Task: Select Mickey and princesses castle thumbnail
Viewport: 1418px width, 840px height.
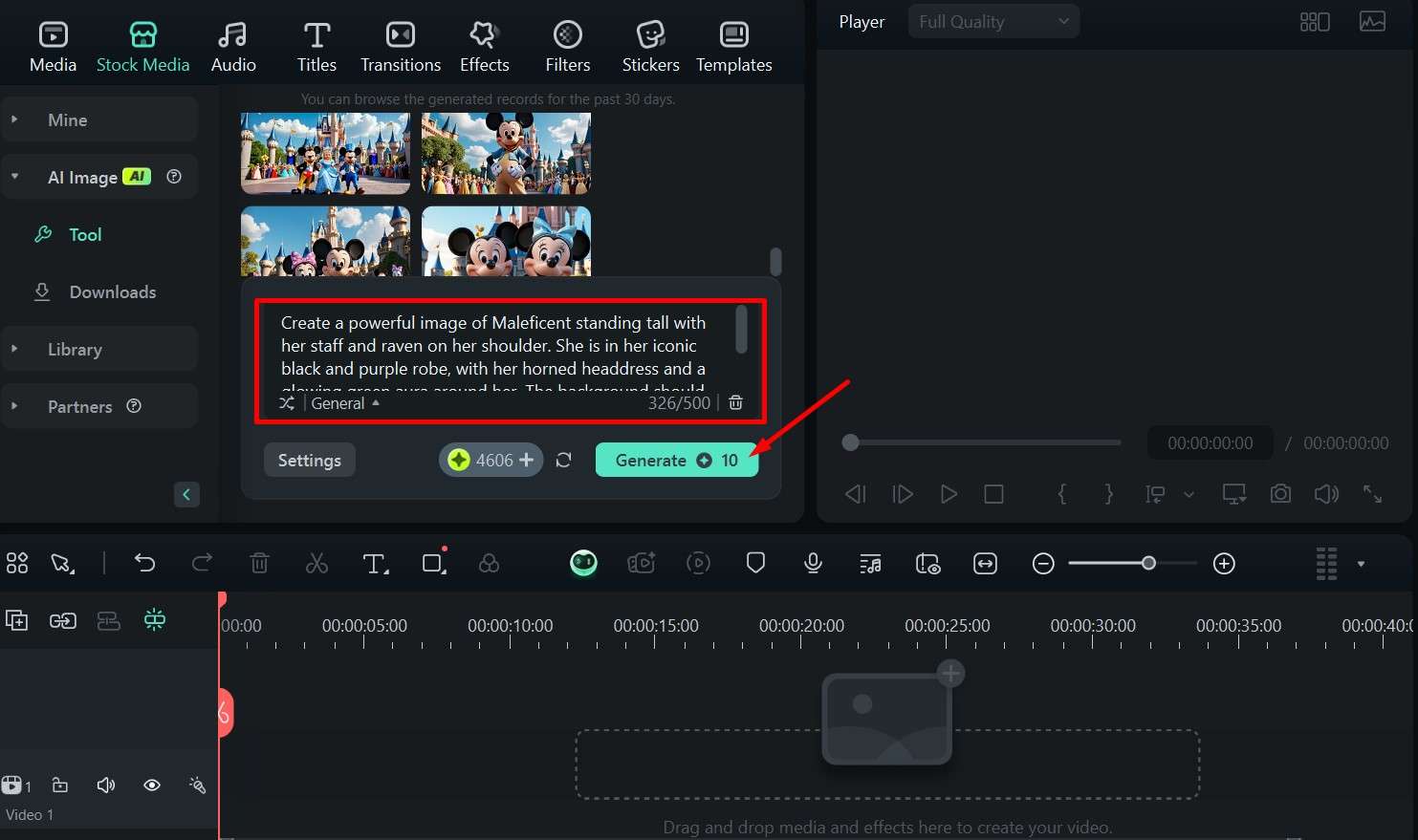Action: 325,153
